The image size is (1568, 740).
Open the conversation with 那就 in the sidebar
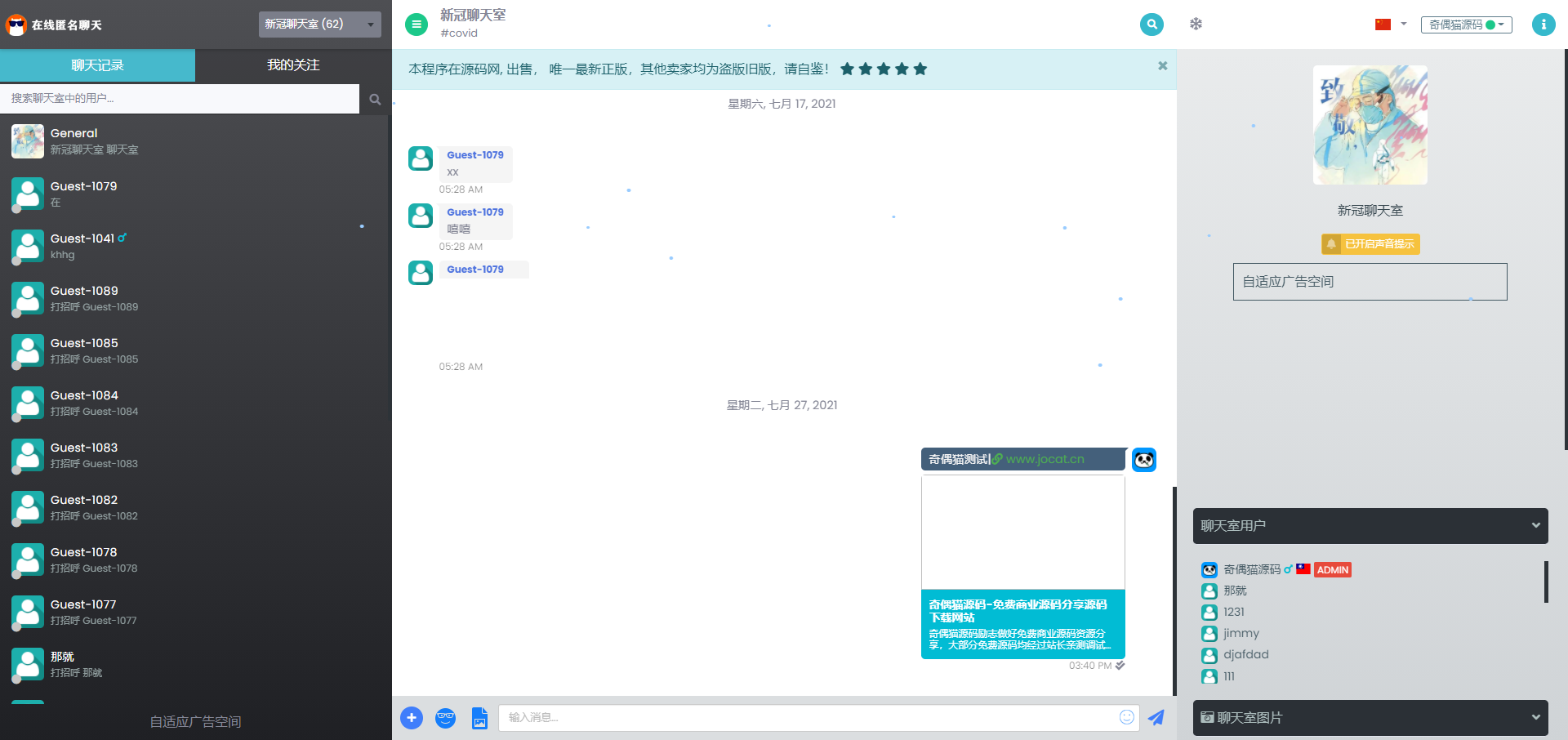pyautogui.click(x=195, y=665)
